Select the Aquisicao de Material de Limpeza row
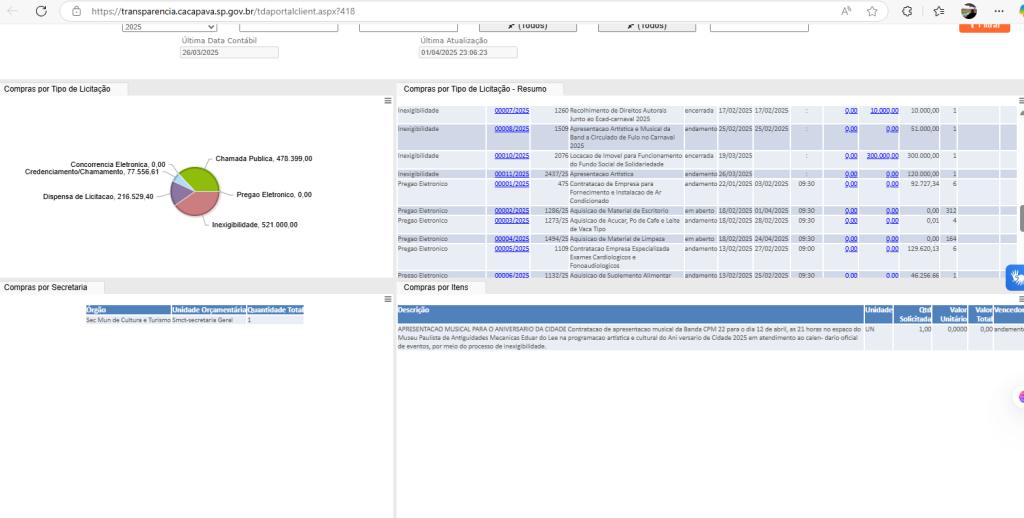This screenshot has width=1024, height=518. (x=705, y=239)
